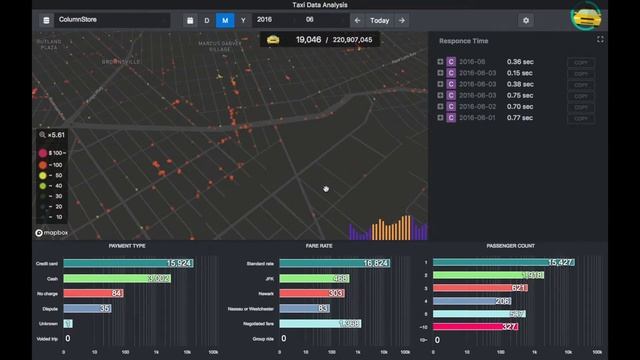Click the PAYMENT TYPE chart title
Image resolution: width=640 pixels, height=360 pixels.
point(127,246)
